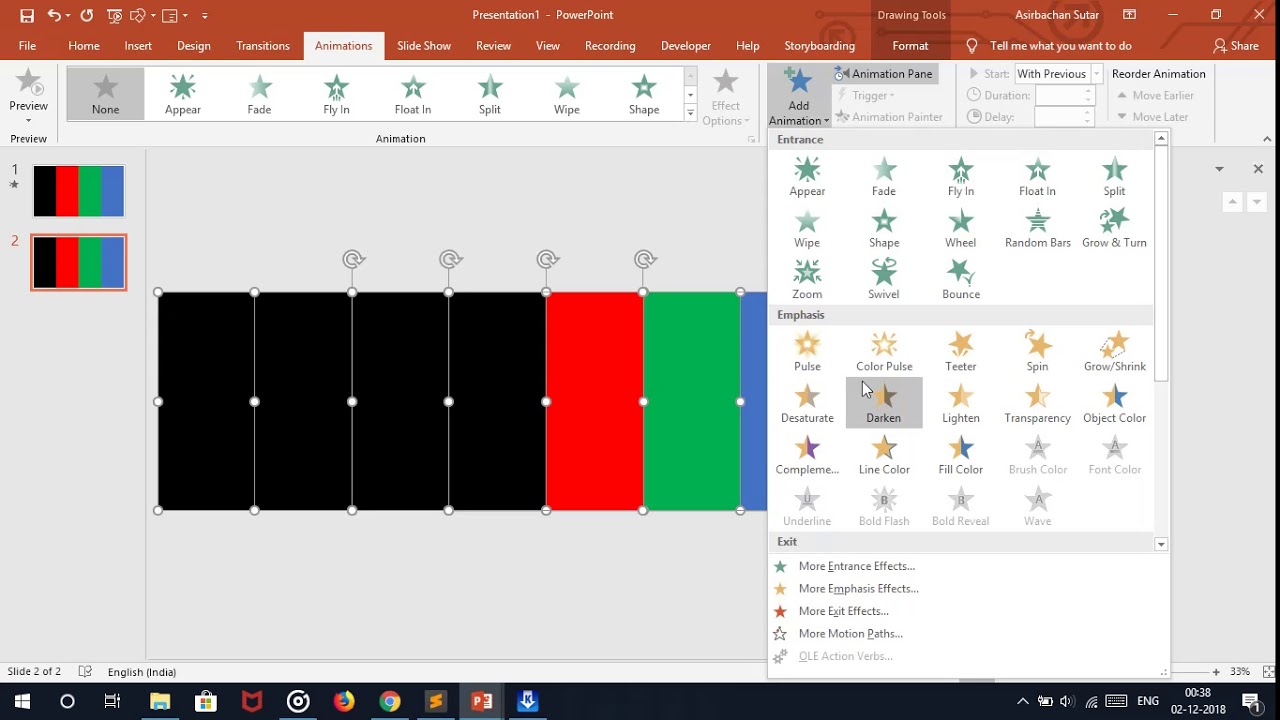This screenshot has width=1280, height=720.
Task: Pick the Random Bars entrance effect
Action: point(1037,228)
